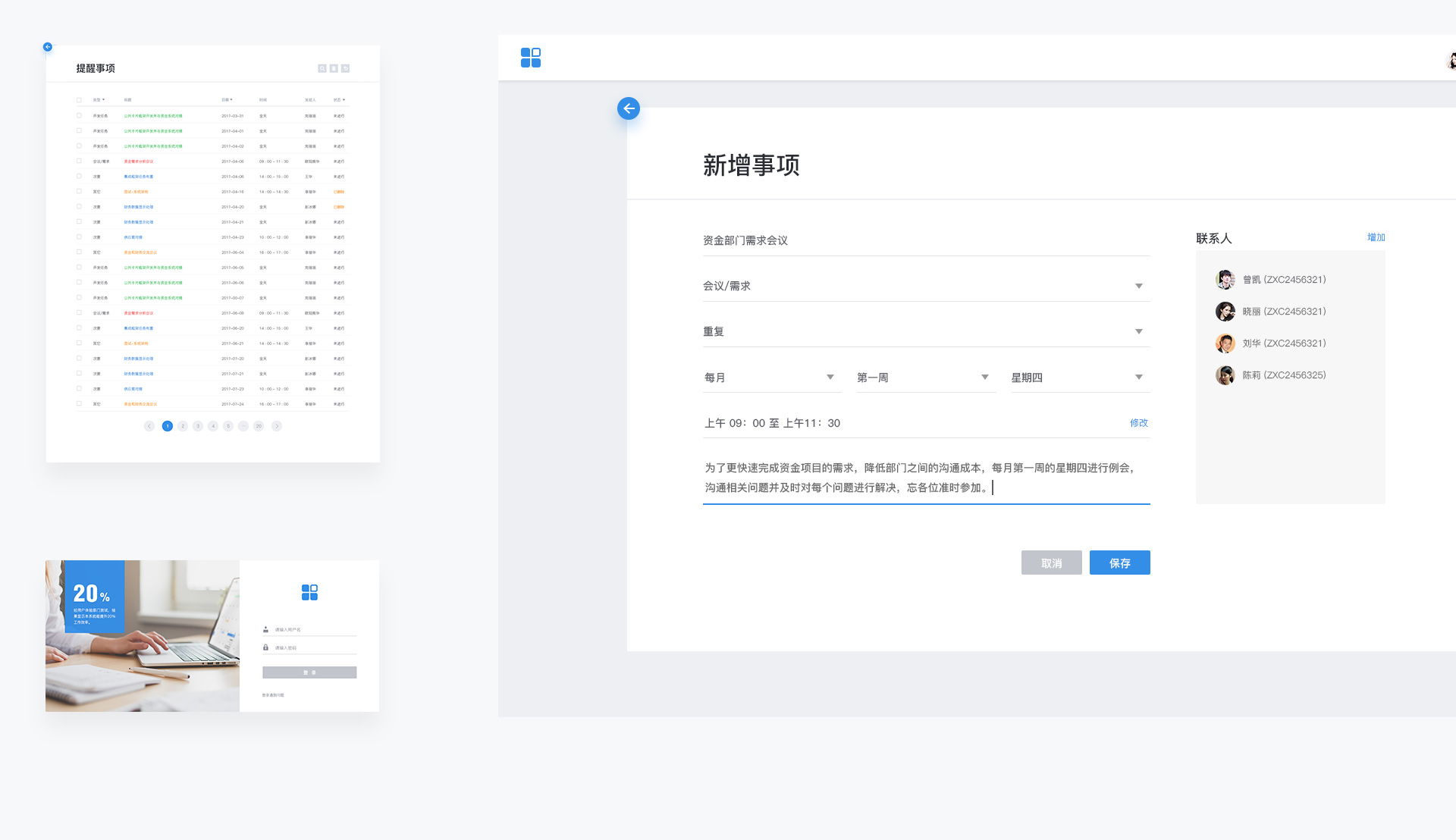Screen dimensions: 1456x840
Task: Expand the 重复 repeat dropdown
Action: point(1138,331)
